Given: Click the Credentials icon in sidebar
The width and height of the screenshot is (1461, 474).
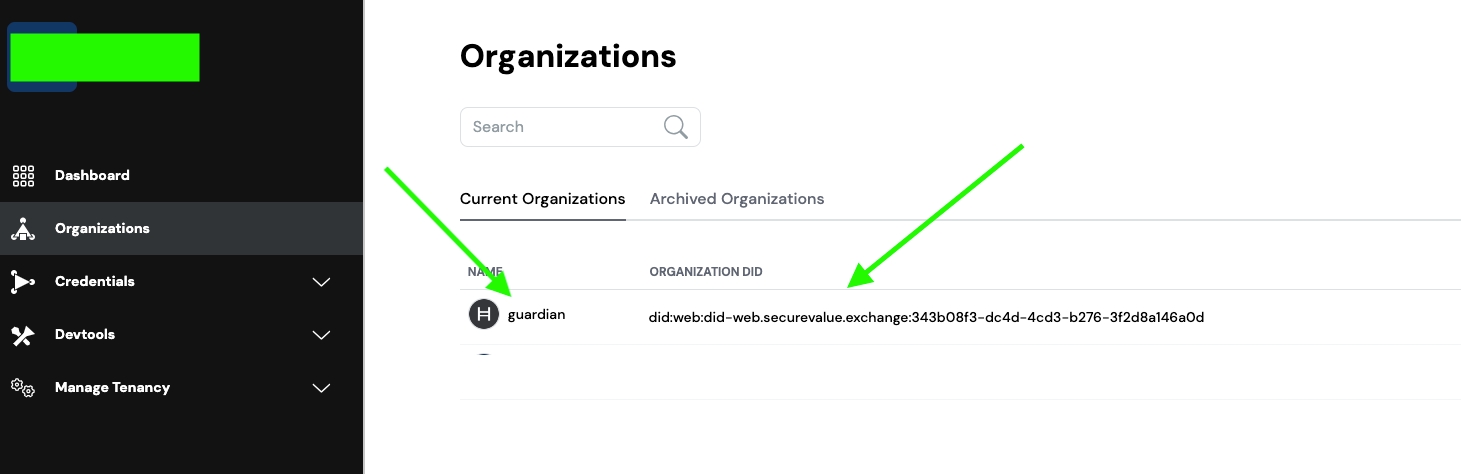Looking at the screenshot, I should pyautogui.click(x=23, y=282).
